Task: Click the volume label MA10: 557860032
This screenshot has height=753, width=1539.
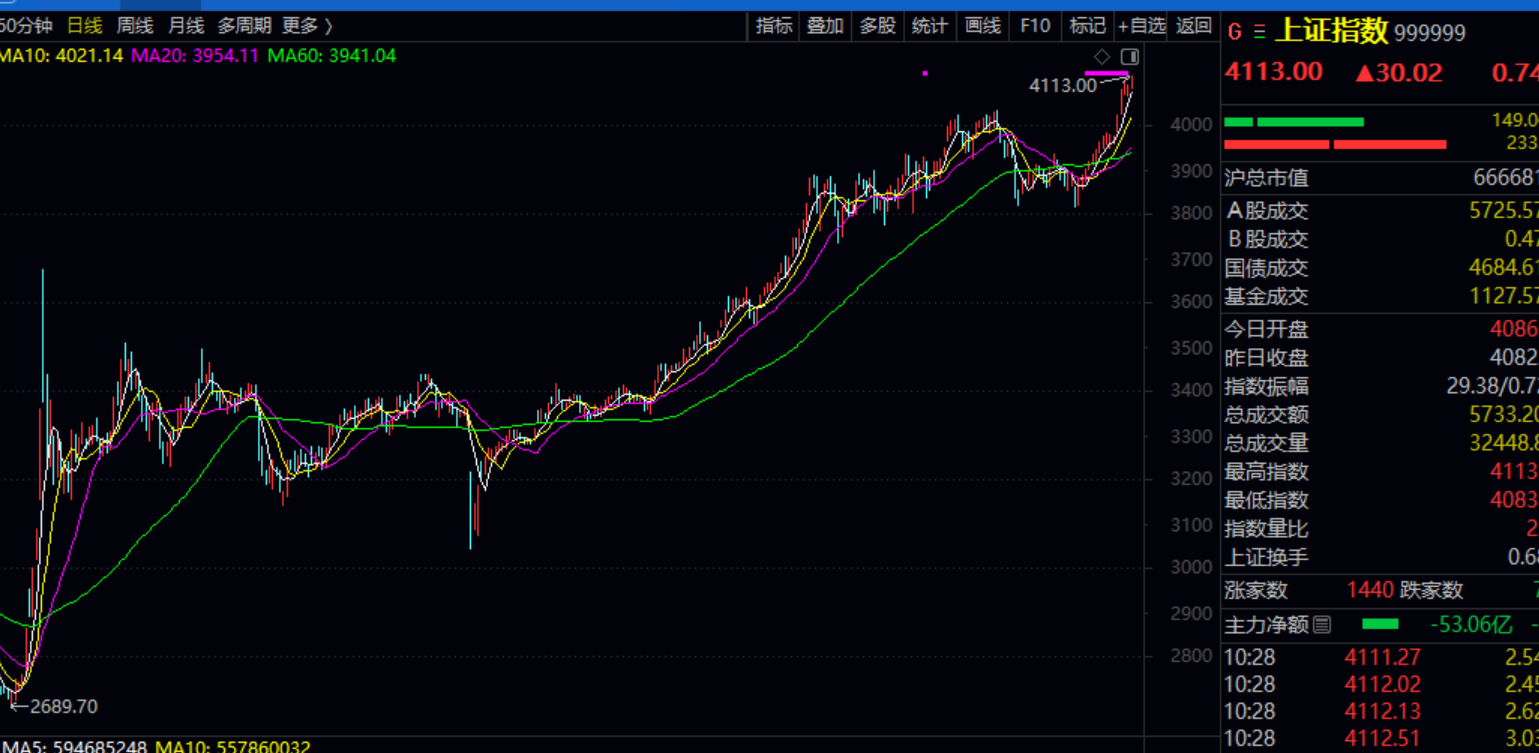Action: pyautogui.click(x=233, y=746)
